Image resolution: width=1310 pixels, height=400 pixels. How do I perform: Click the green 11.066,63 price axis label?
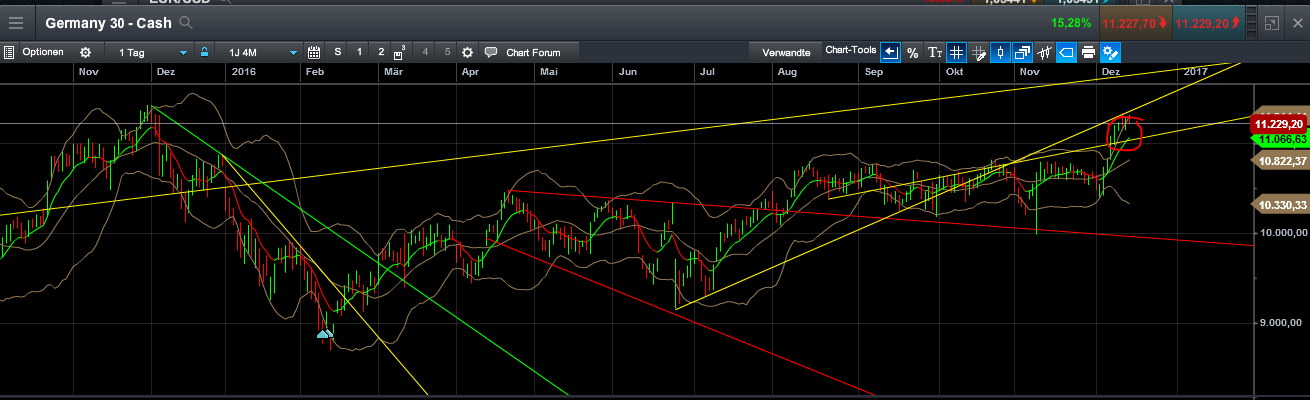point(1280,140)
